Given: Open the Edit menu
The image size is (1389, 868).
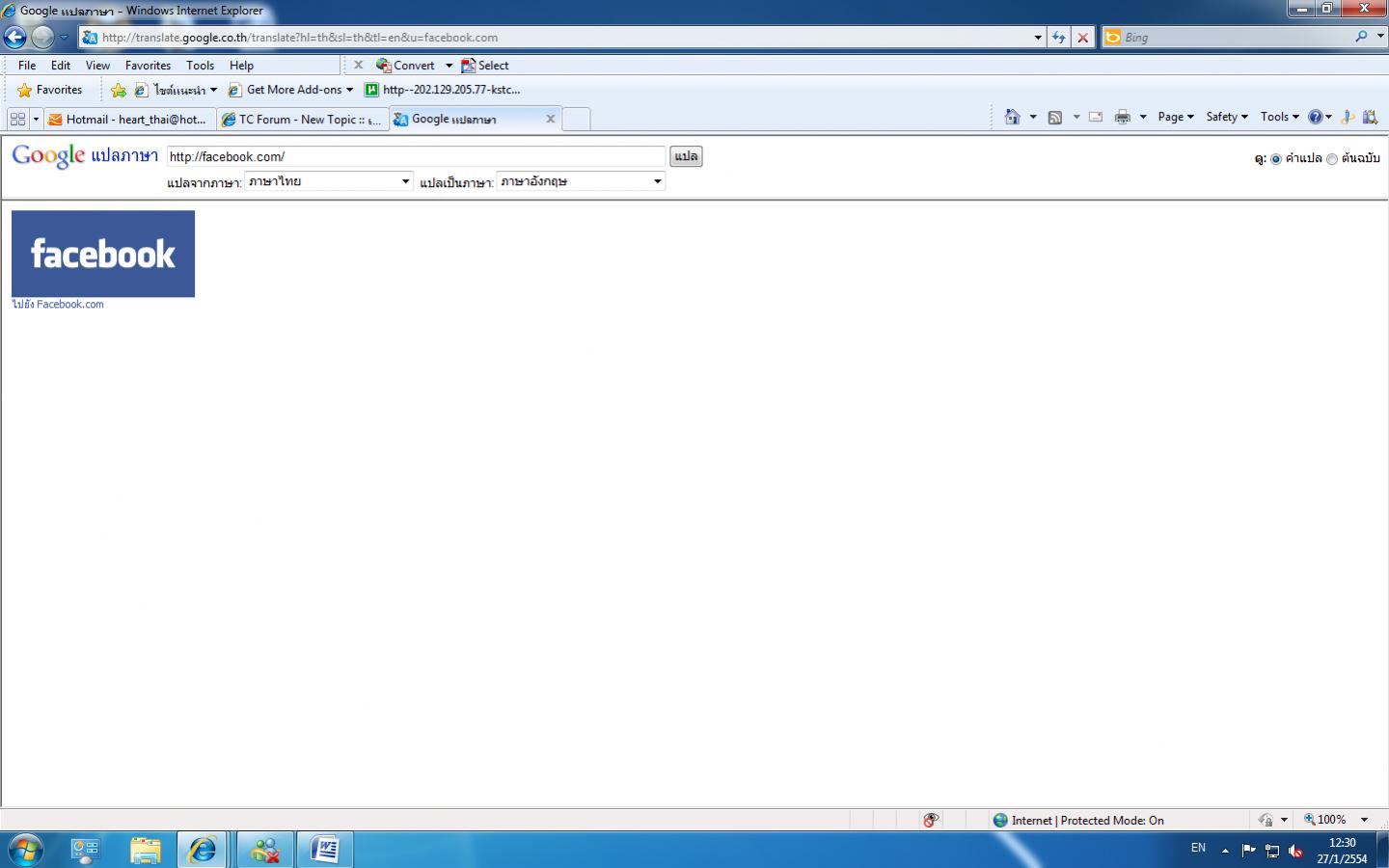Looking at the screenshot, I should pyautogui.click(x=61, y=66).
